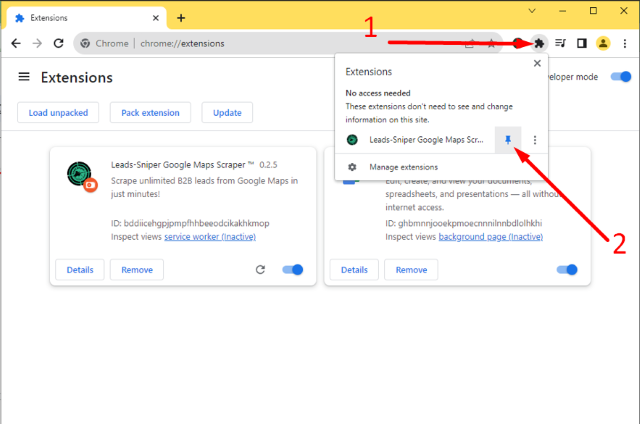Image resolution: width=640 pixels, height=424 pixels.
Task: Open more options for Leads-Sniper in popup
Action: click(535, 140)
